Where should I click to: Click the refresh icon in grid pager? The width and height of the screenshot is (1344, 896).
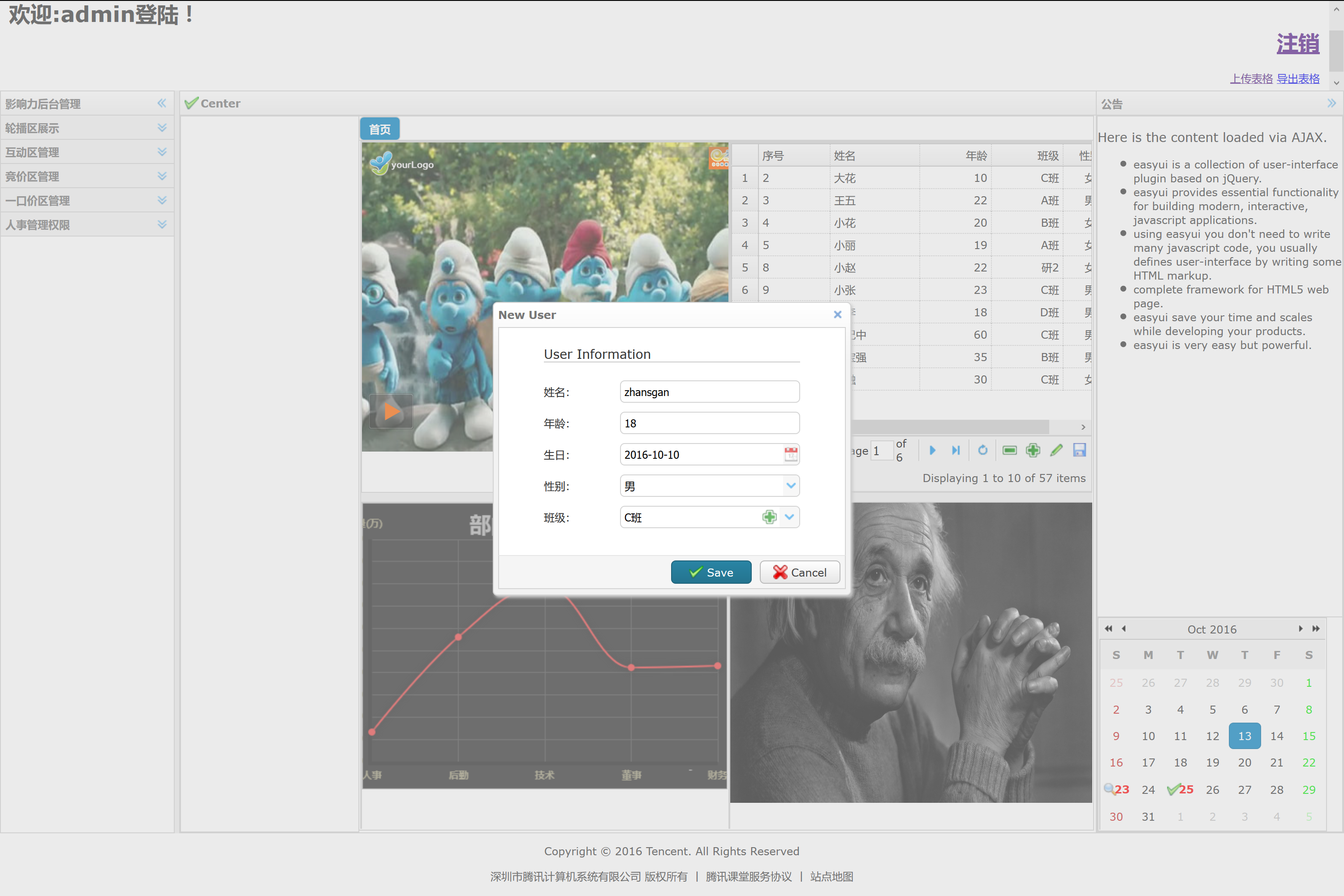(x=982, y=450)
